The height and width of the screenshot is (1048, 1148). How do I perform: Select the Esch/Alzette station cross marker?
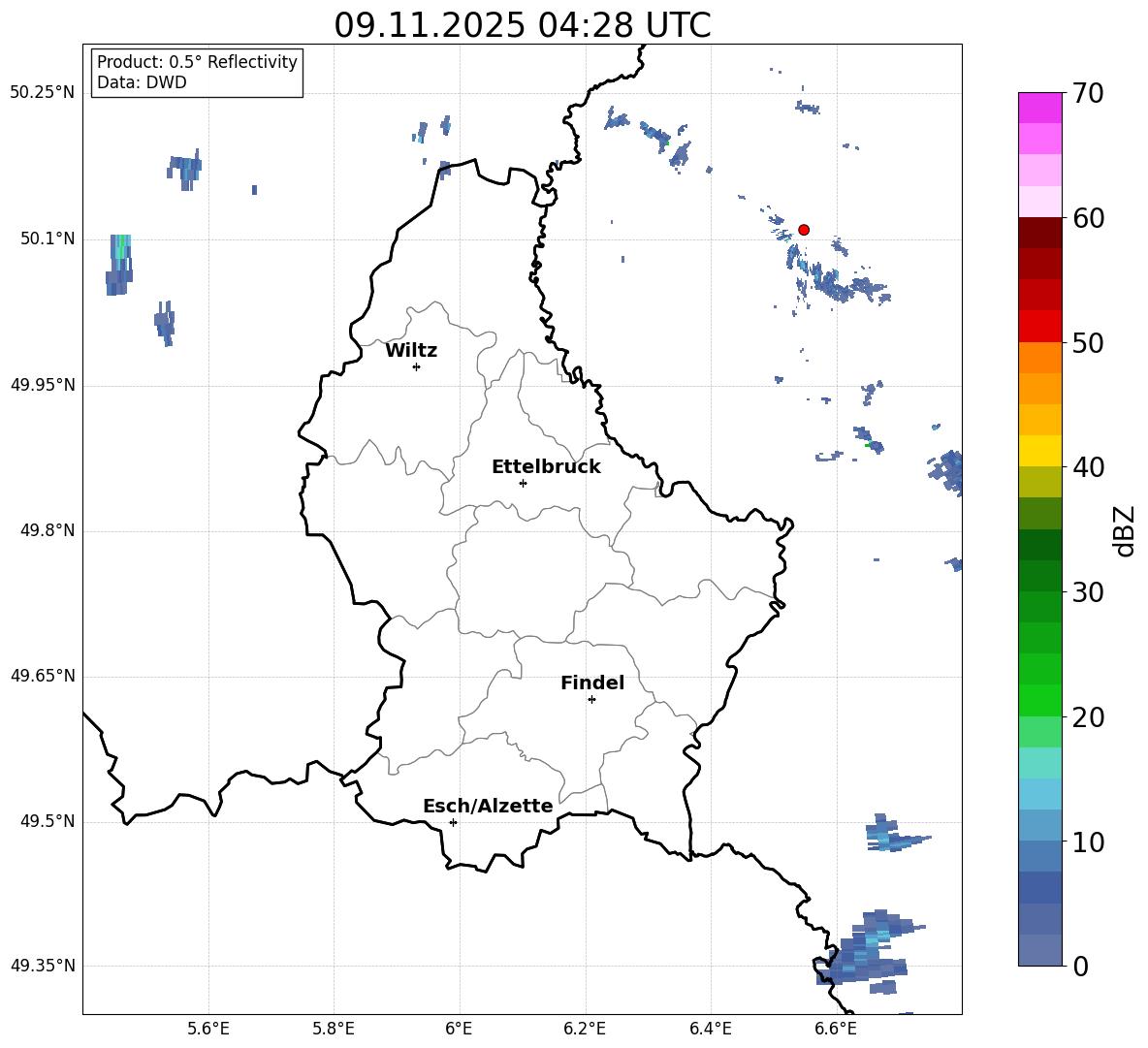pos(453,822)
